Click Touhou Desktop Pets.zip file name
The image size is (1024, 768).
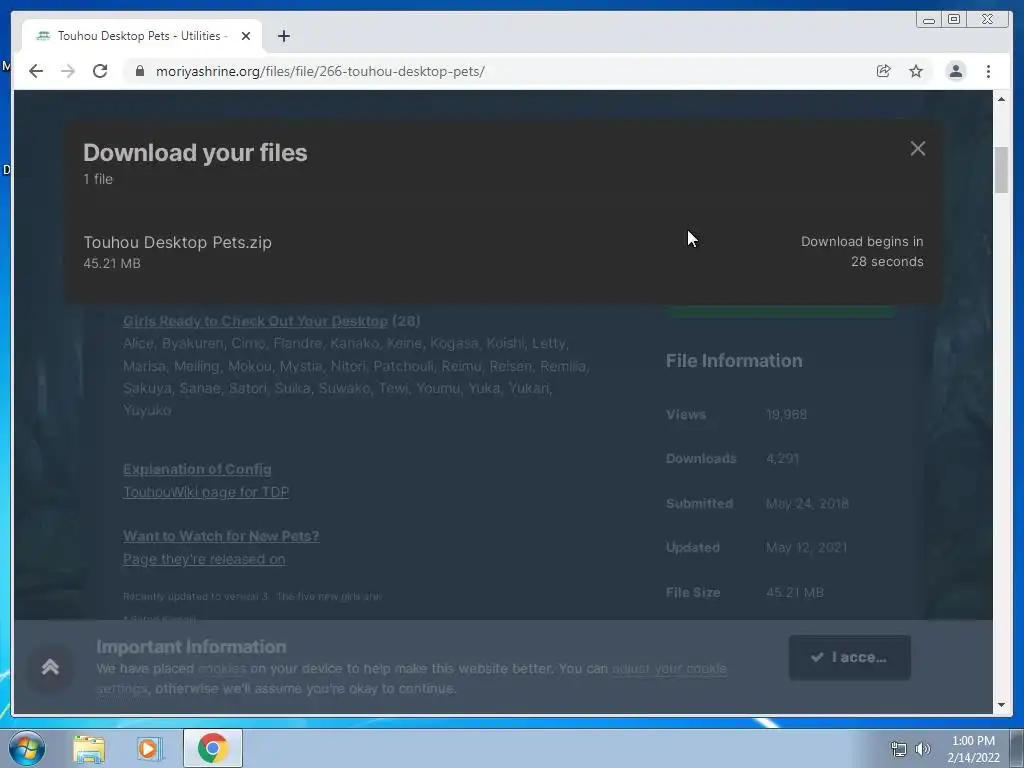pos(177,242)
